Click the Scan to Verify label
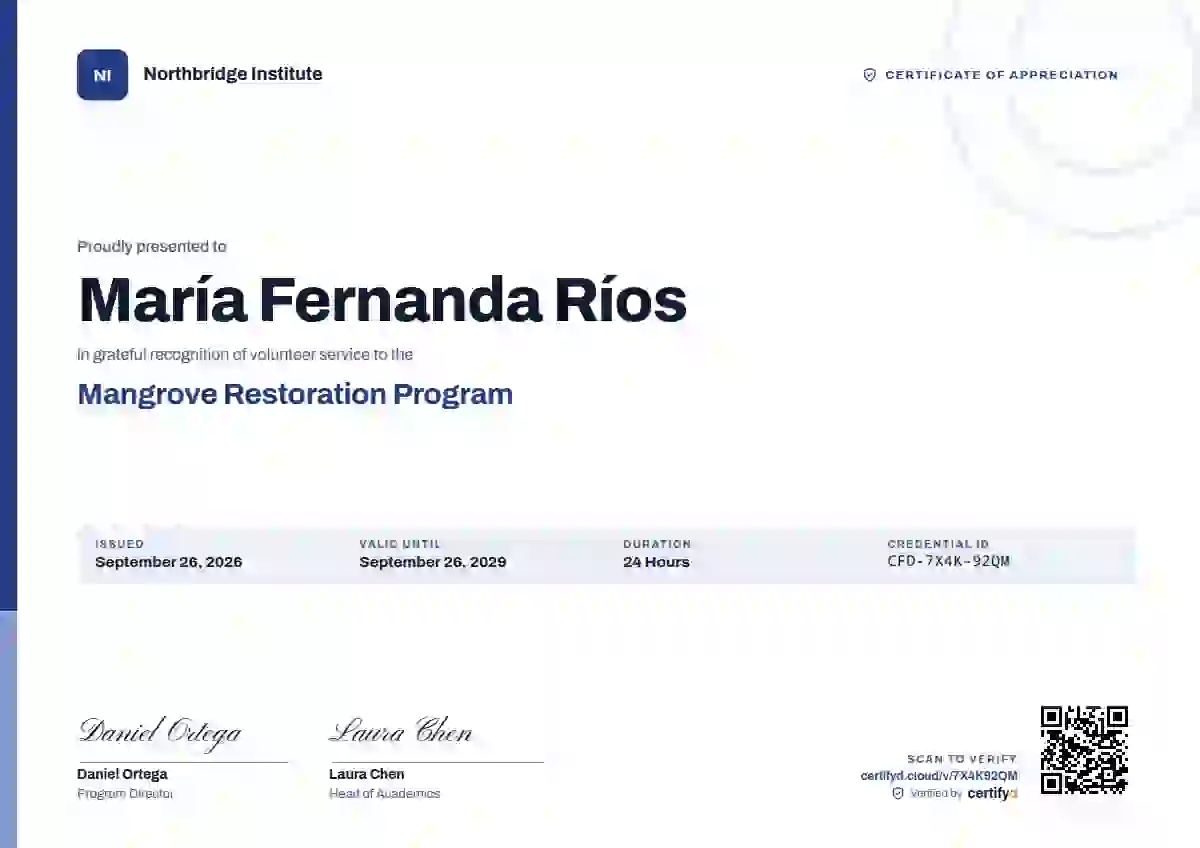1200x848 pixels. pos(962,759)
